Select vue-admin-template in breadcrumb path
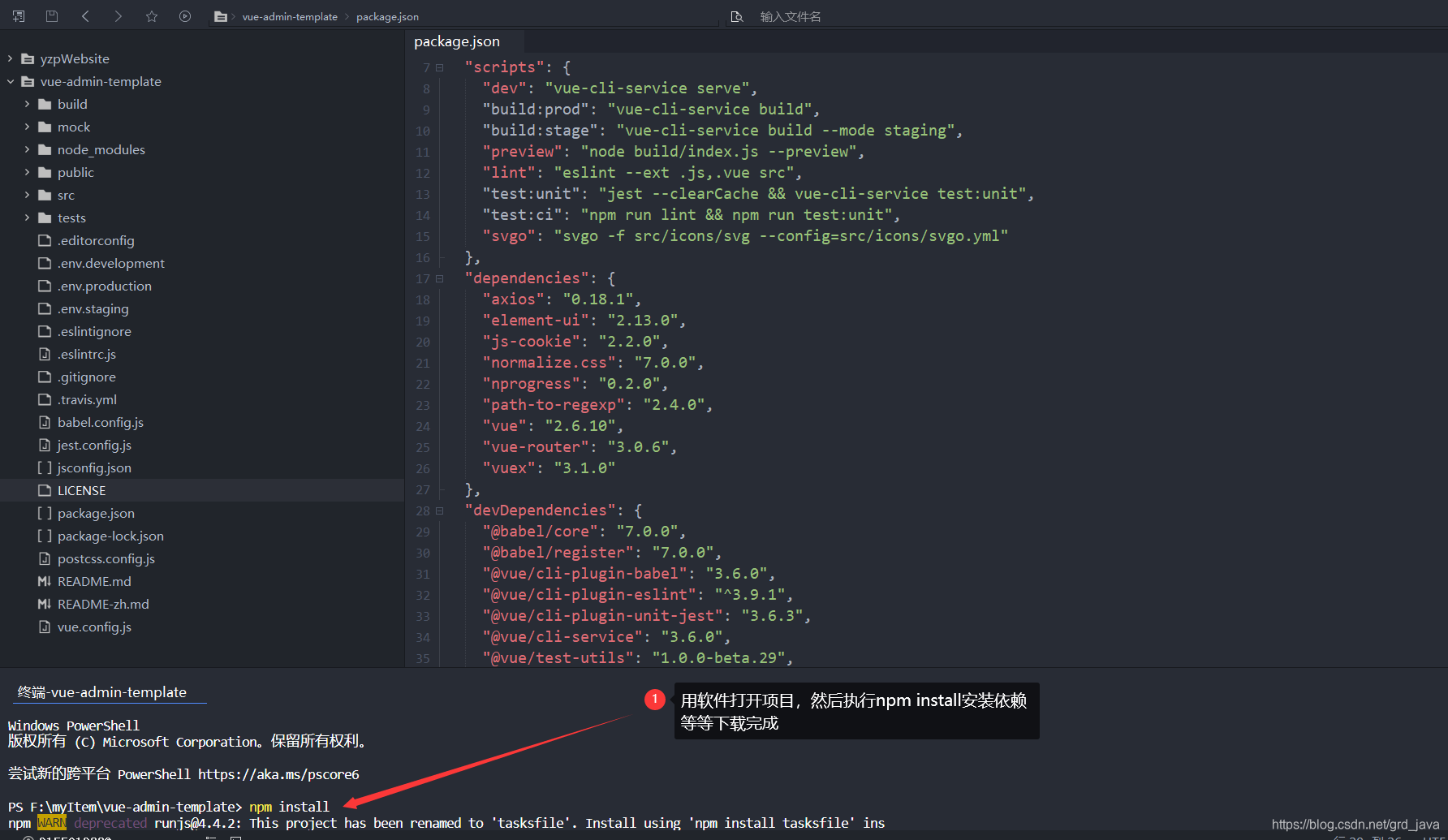 [x=290, y=16]
